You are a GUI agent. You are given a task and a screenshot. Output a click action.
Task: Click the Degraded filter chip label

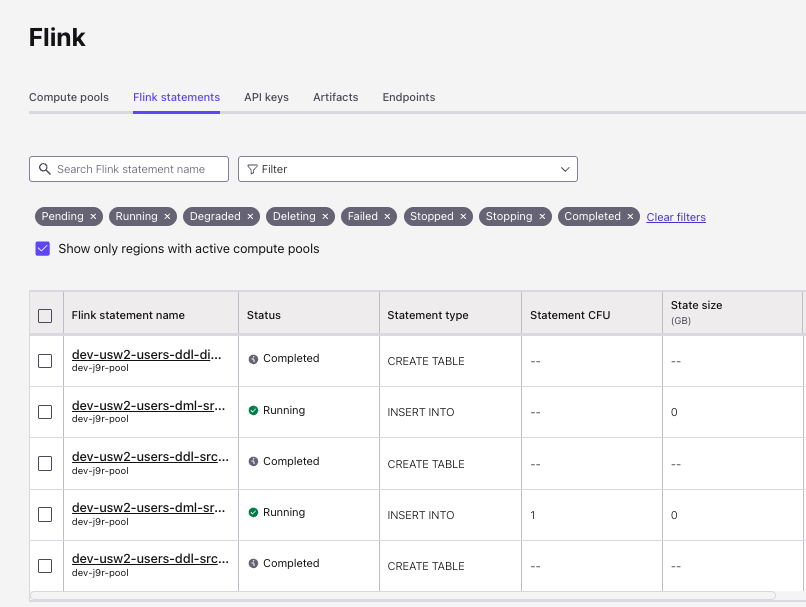[215, 216]
